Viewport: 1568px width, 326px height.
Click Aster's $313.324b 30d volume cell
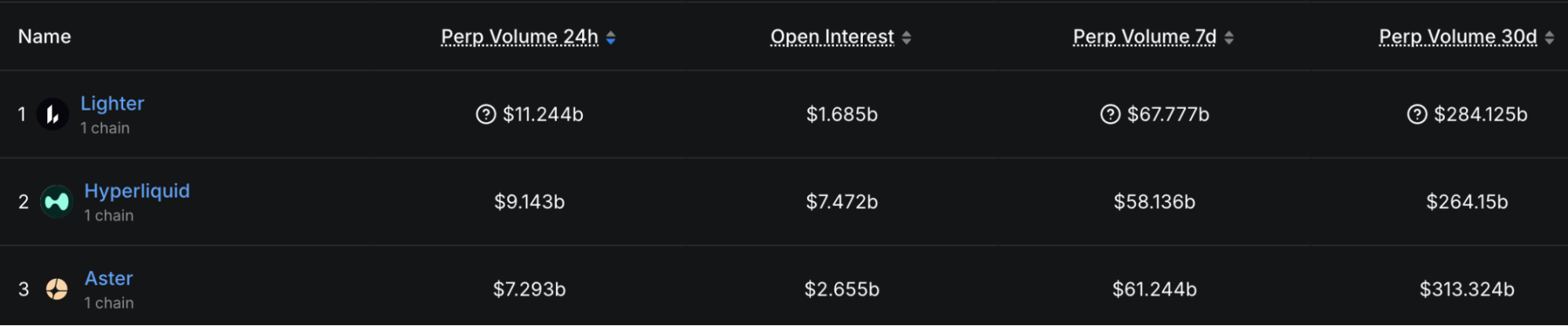click(x=1467, y=289)
